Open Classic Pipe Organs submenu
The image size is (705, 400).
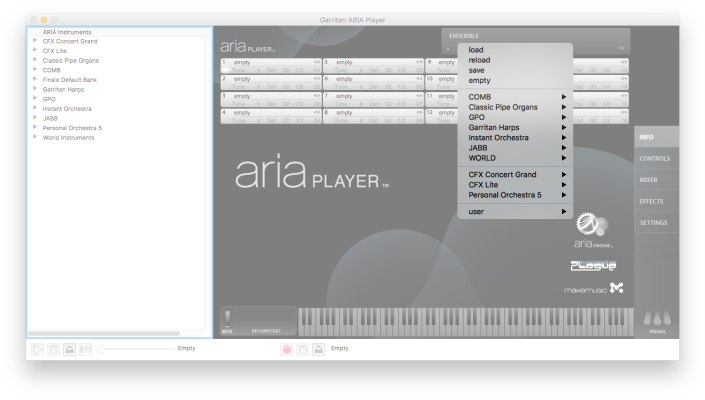pos(515,107)
